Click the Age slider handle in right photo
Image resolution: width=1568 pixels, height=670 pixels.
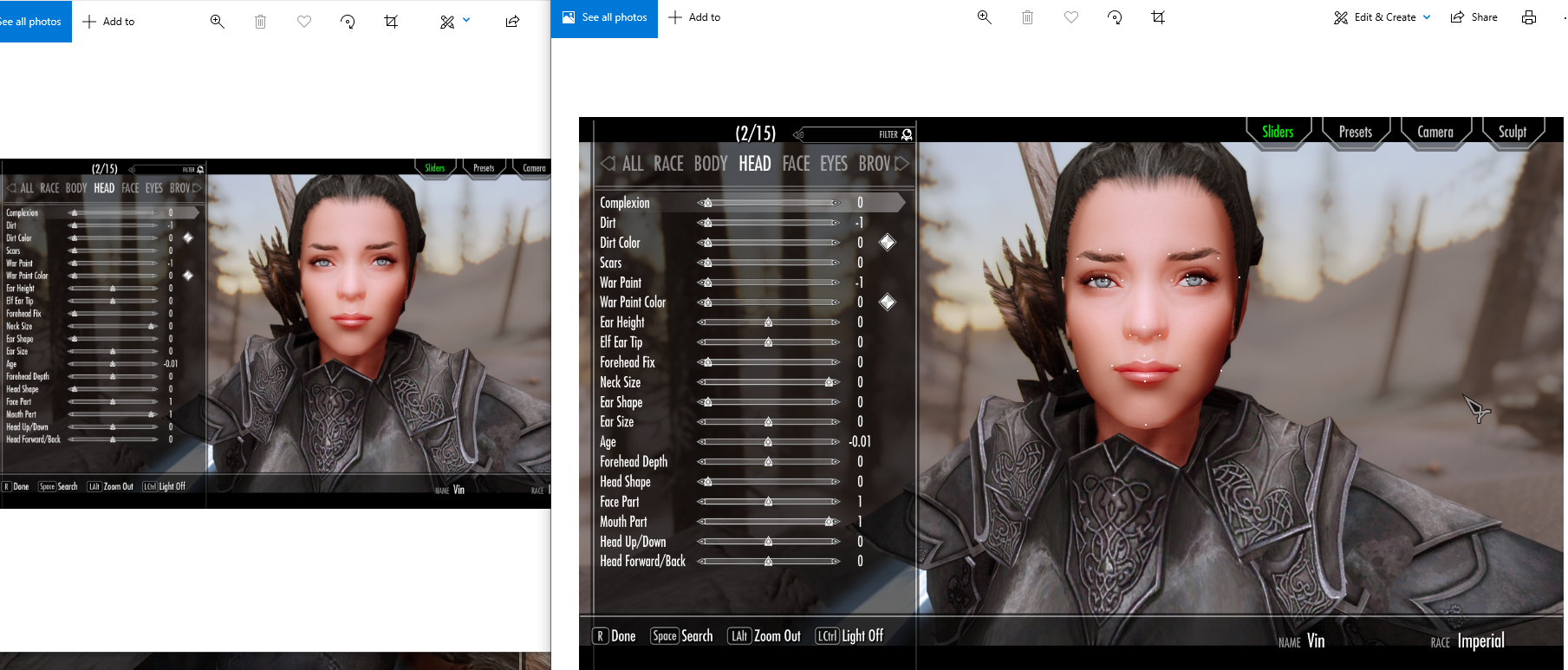(768, 442)
